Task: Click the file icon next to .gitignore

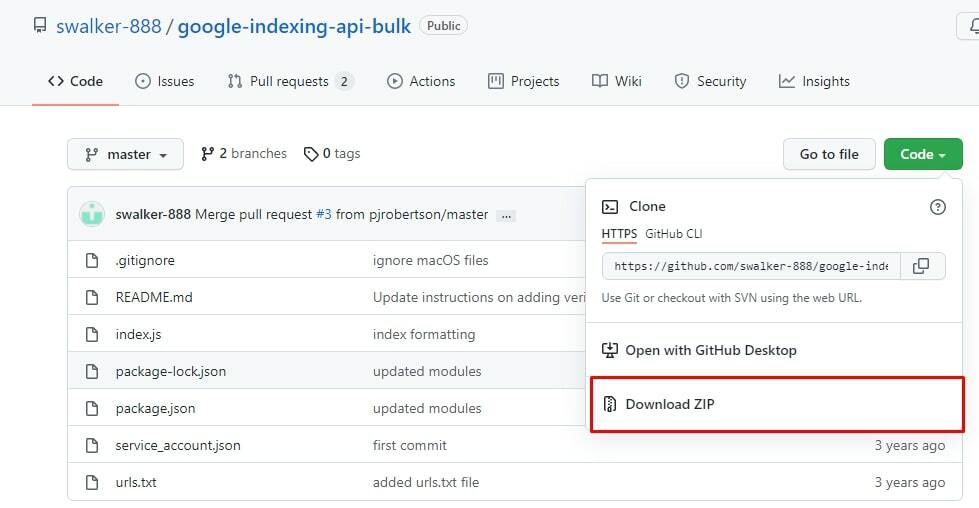Action: coord(92,260)
